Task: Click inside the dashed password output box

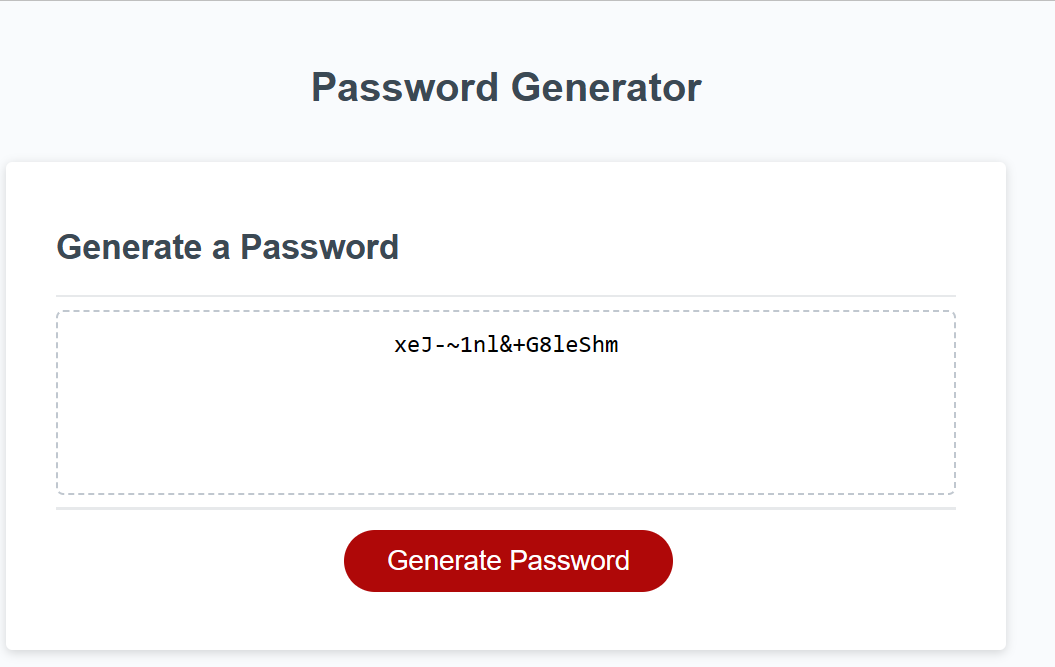Action: [506, 400]
